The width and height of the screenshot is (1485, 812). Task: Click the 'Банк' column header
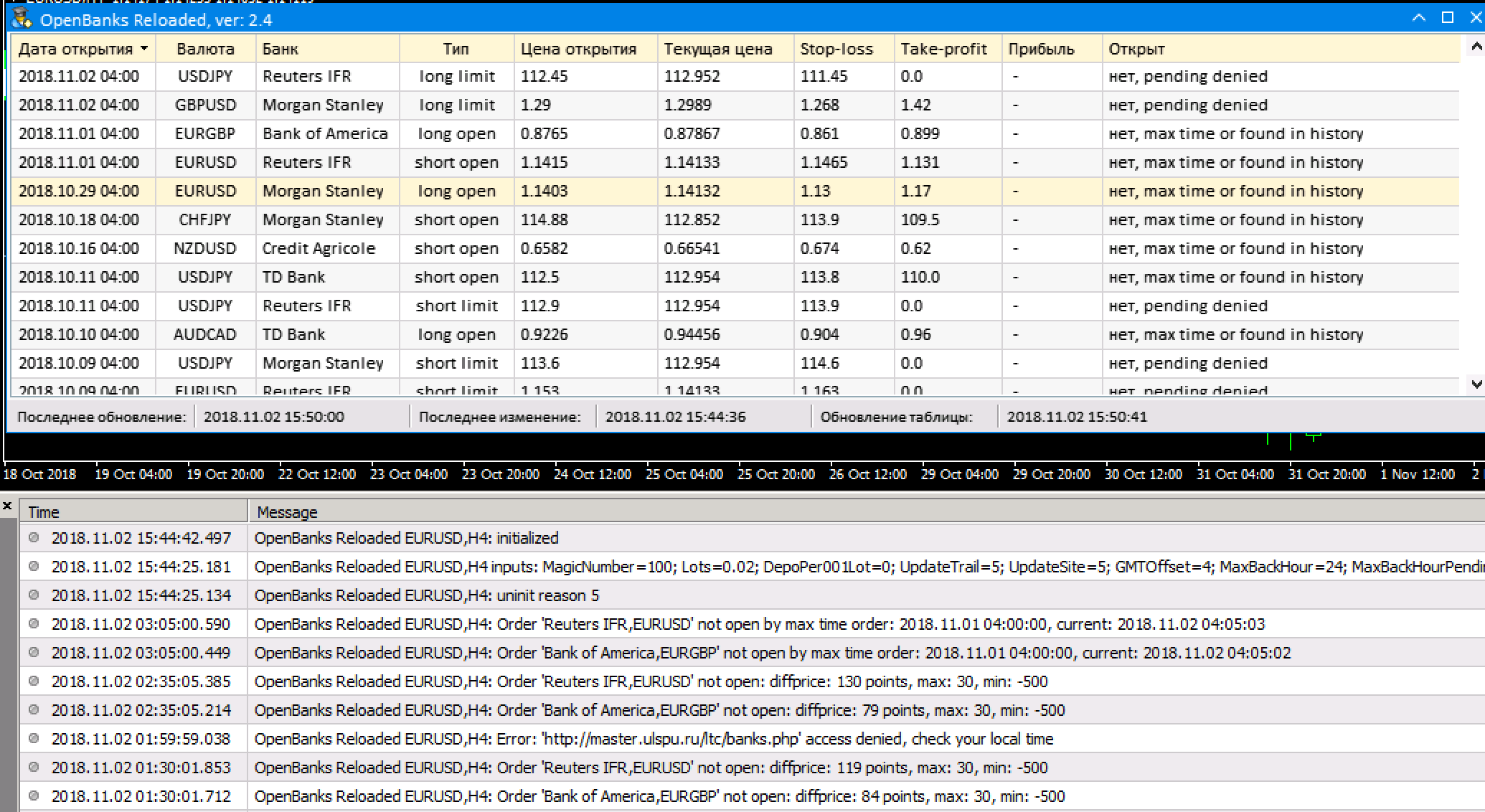pos(327,49)
